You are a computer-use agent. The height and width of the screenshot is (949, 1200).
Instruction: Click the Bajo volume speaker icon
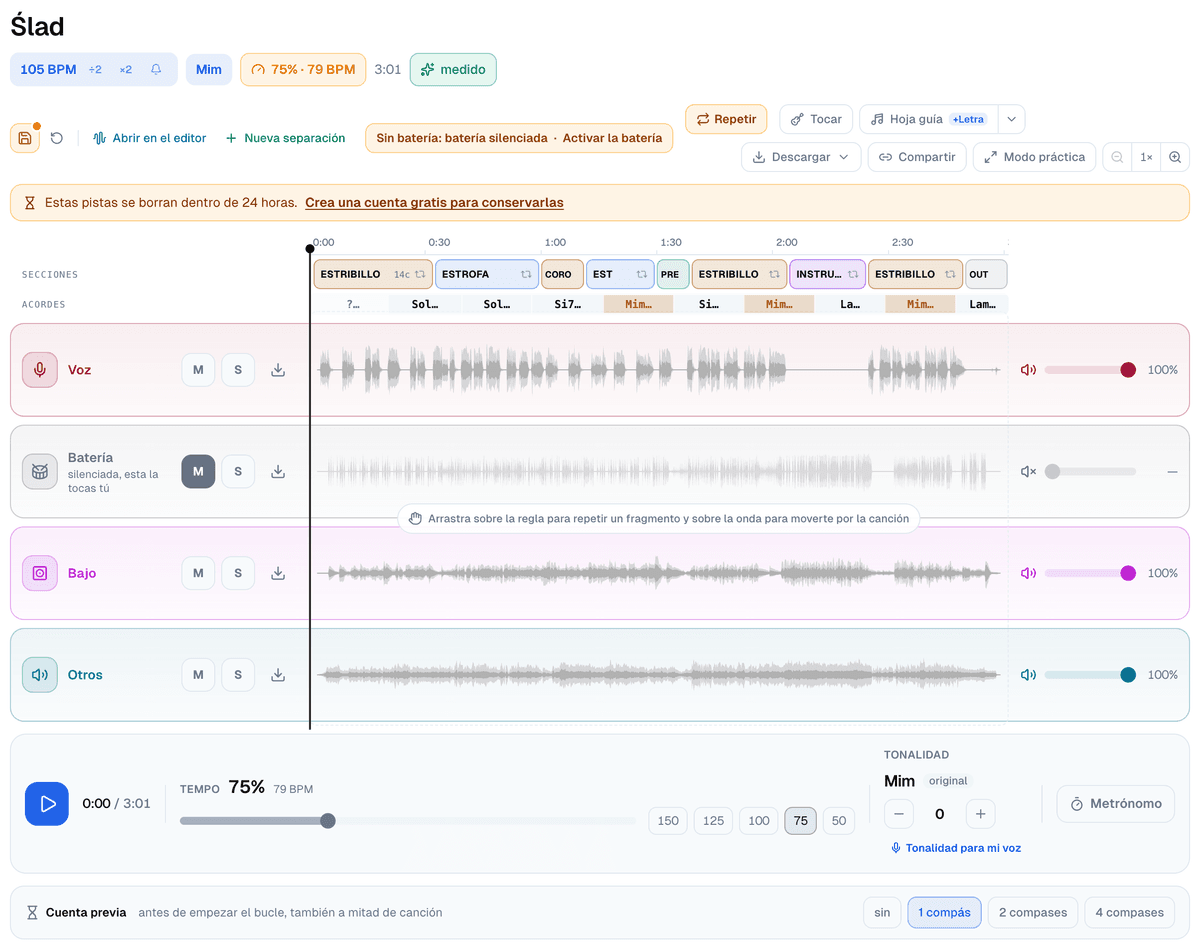coord(1028,573)
